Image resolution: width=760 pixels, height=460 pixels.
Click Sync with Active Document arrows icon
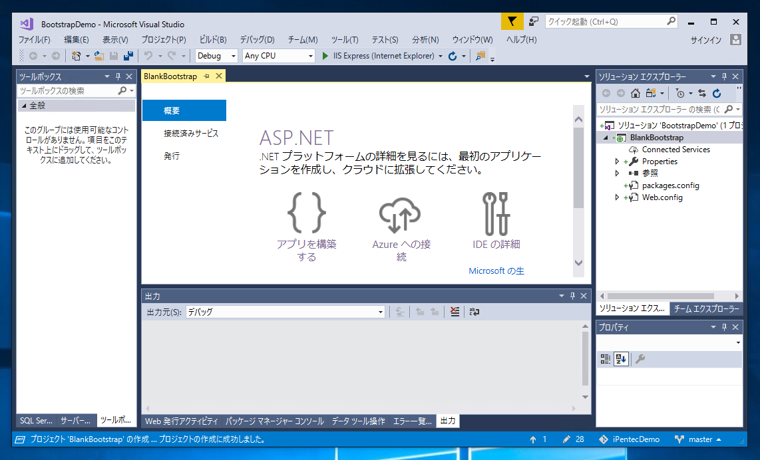pyautogui.click(x=702, y=93)
